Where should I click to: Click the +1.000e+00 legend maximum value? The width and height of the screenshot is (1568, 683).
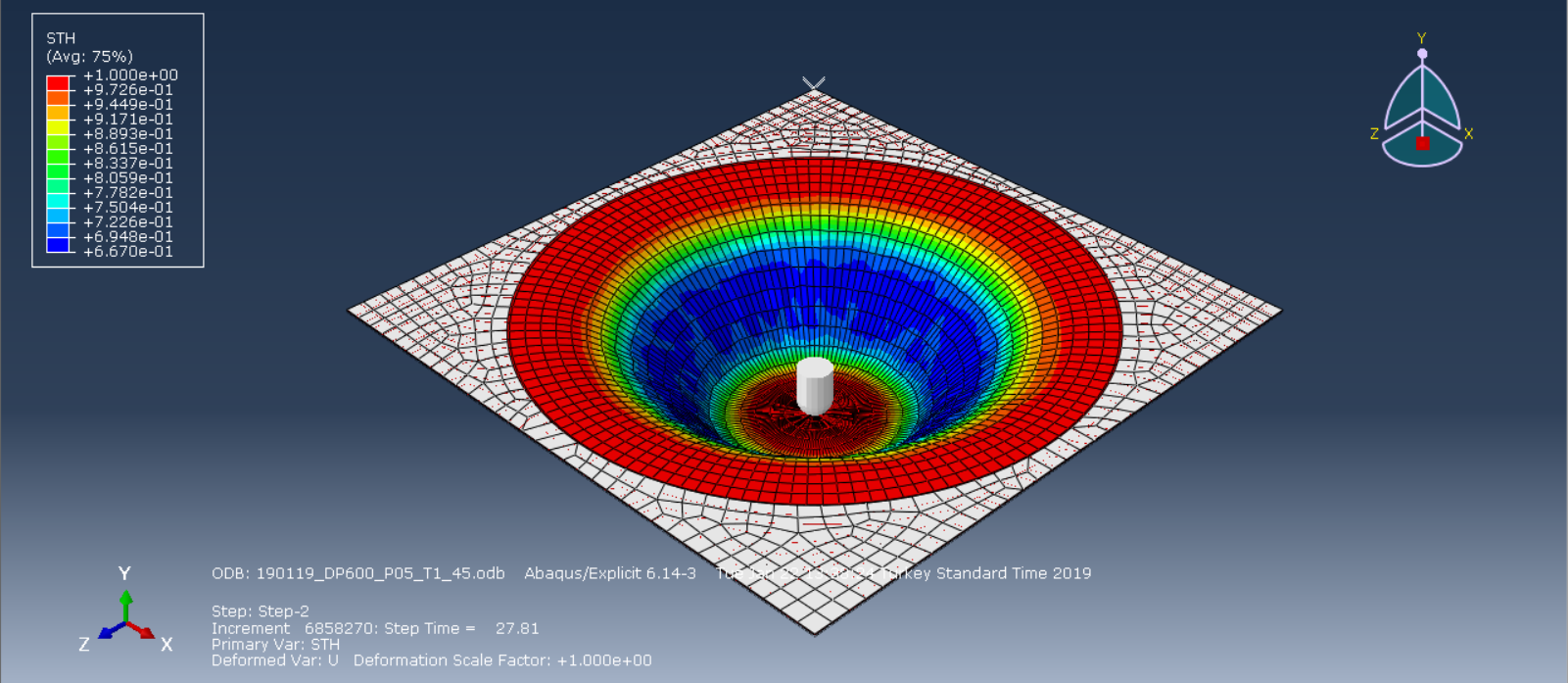(x=130, y=75)
